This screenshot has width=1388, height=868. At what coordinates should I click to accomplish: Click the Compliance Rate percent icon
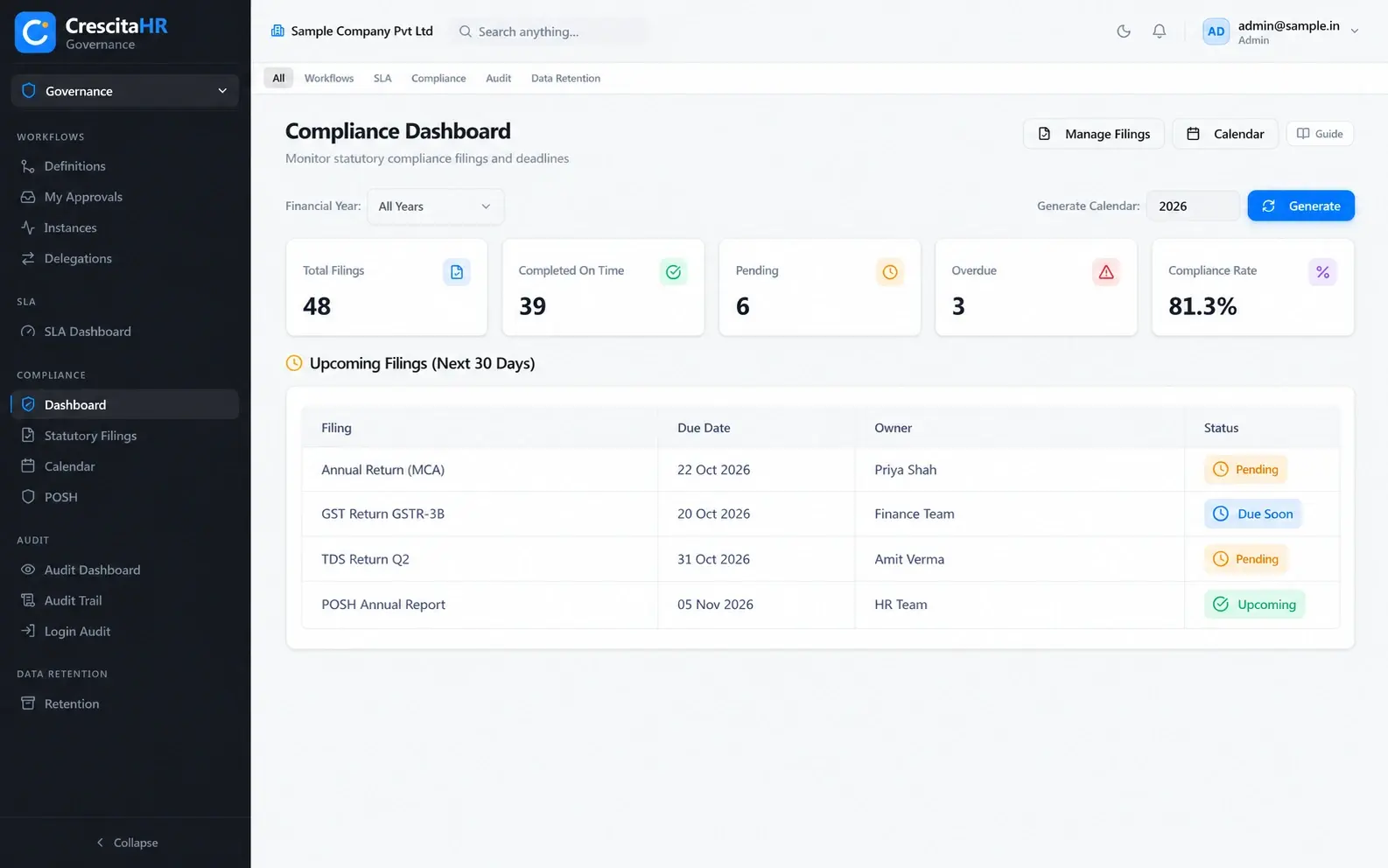[x=1322, y=272]
